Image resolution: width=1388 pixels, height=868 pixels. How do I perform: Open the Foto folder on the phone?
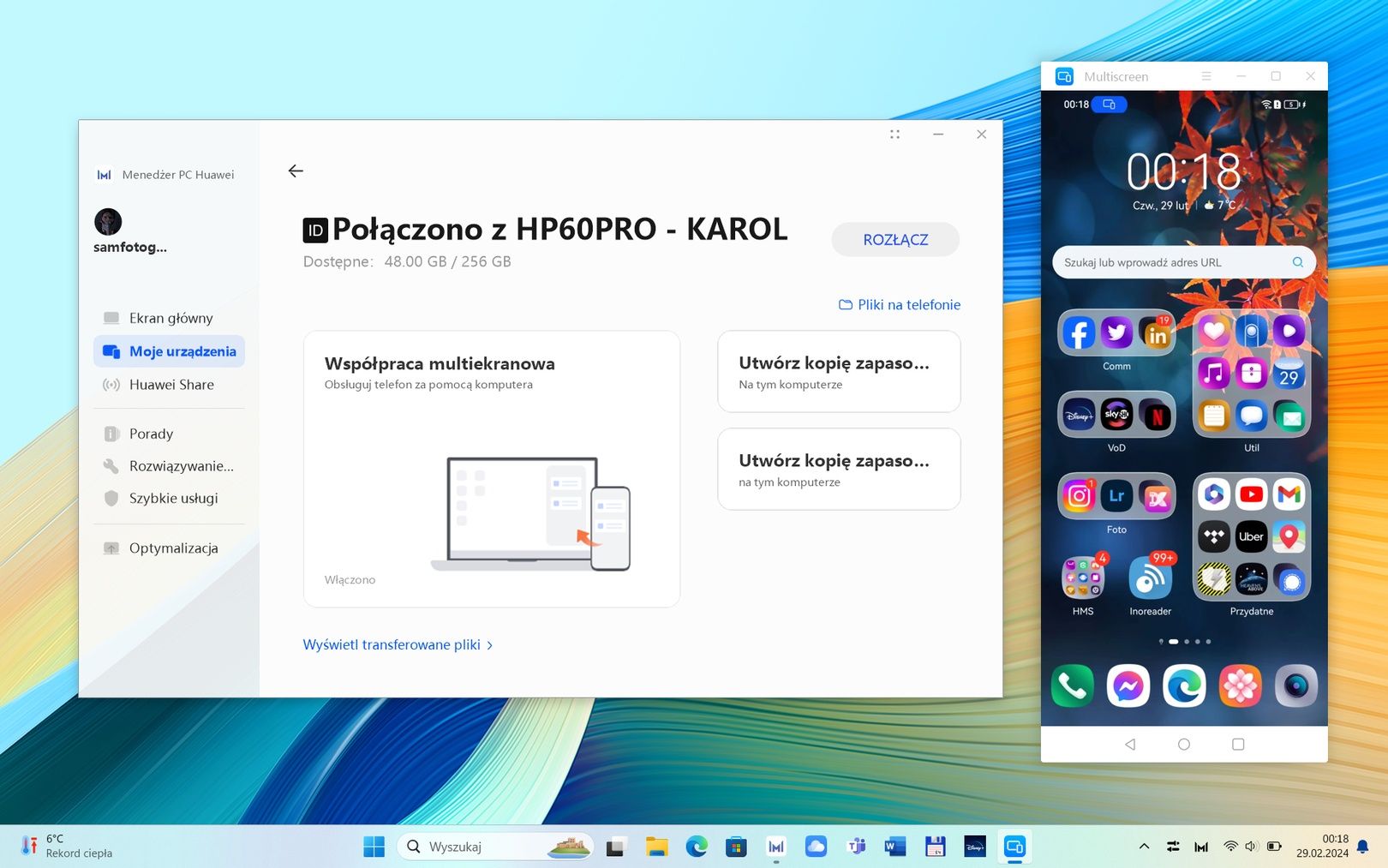(1116, 496)
